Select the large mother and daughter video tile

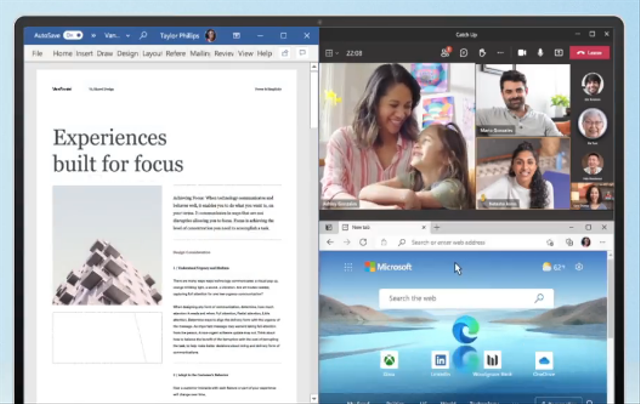(x=397, y=136)
